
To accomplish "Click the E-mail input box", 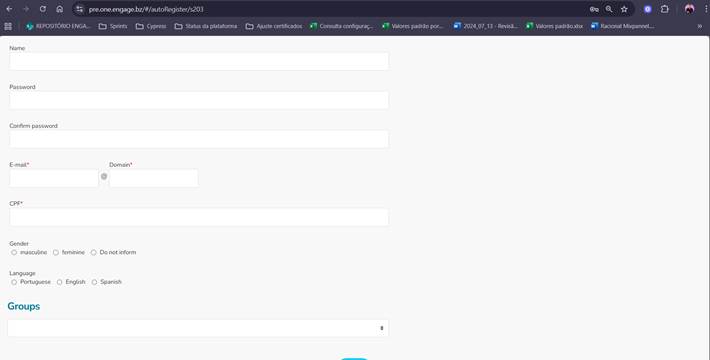I will click(54, 178).
